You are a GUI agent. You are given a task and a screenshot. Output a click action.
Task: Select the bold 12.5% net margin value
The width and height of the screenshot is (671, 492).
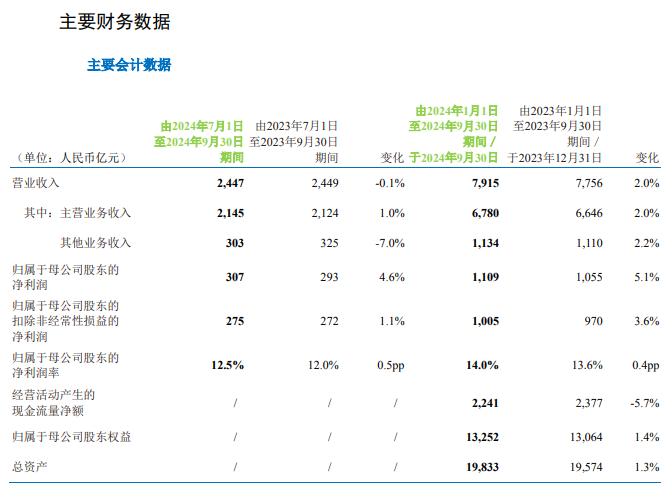pos(227,366)
